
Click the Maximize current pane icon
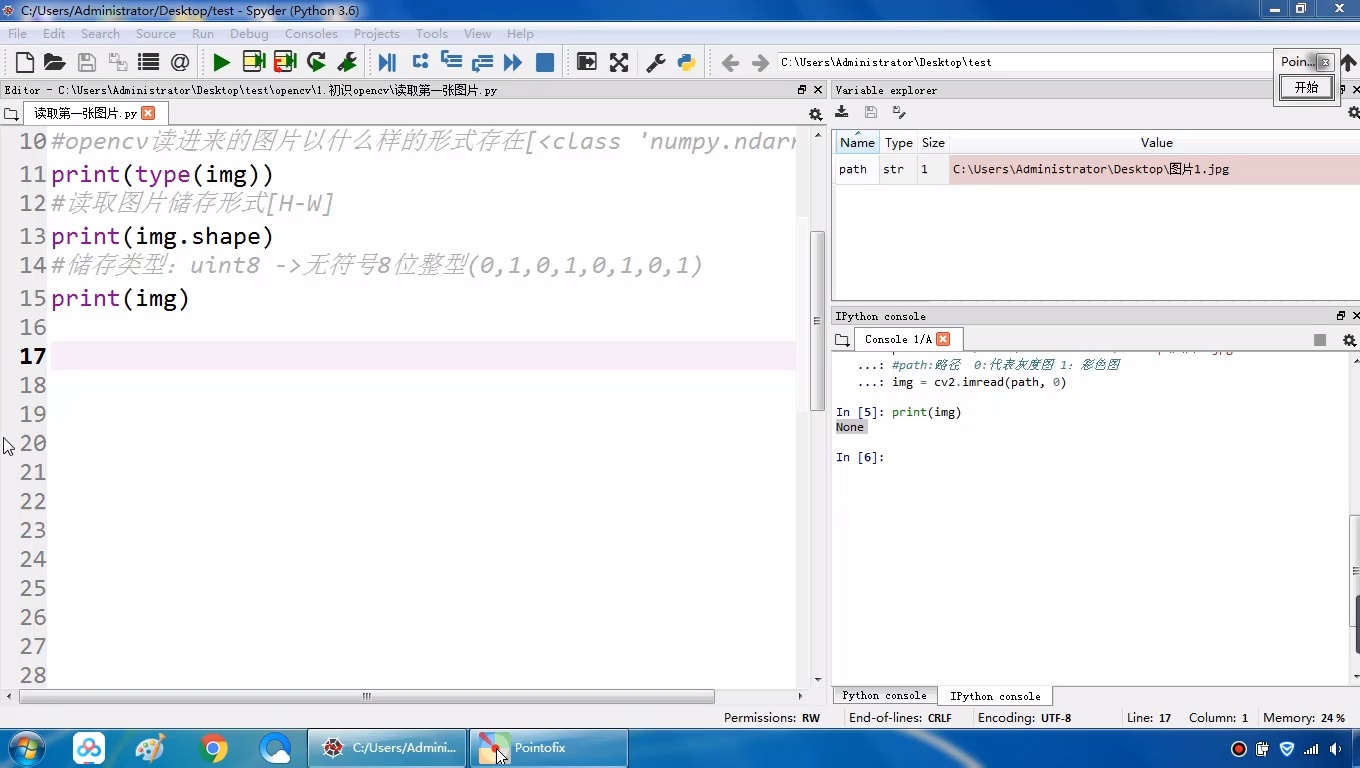pos(585,62)
